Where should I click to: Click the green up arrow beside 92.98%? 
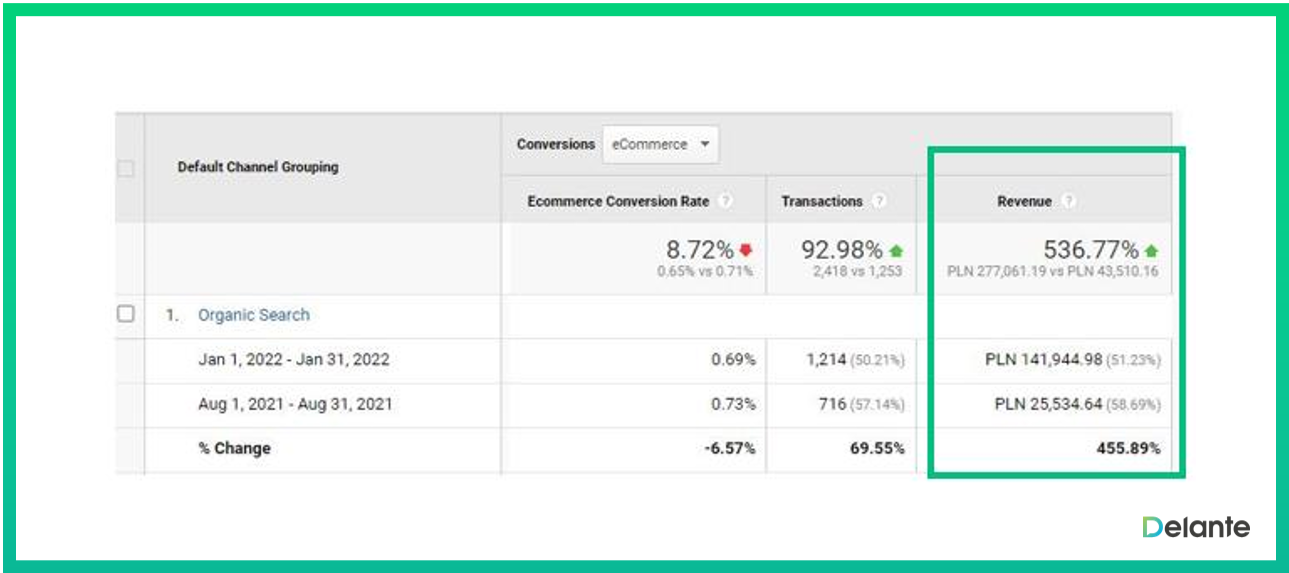tap(896, 251)
